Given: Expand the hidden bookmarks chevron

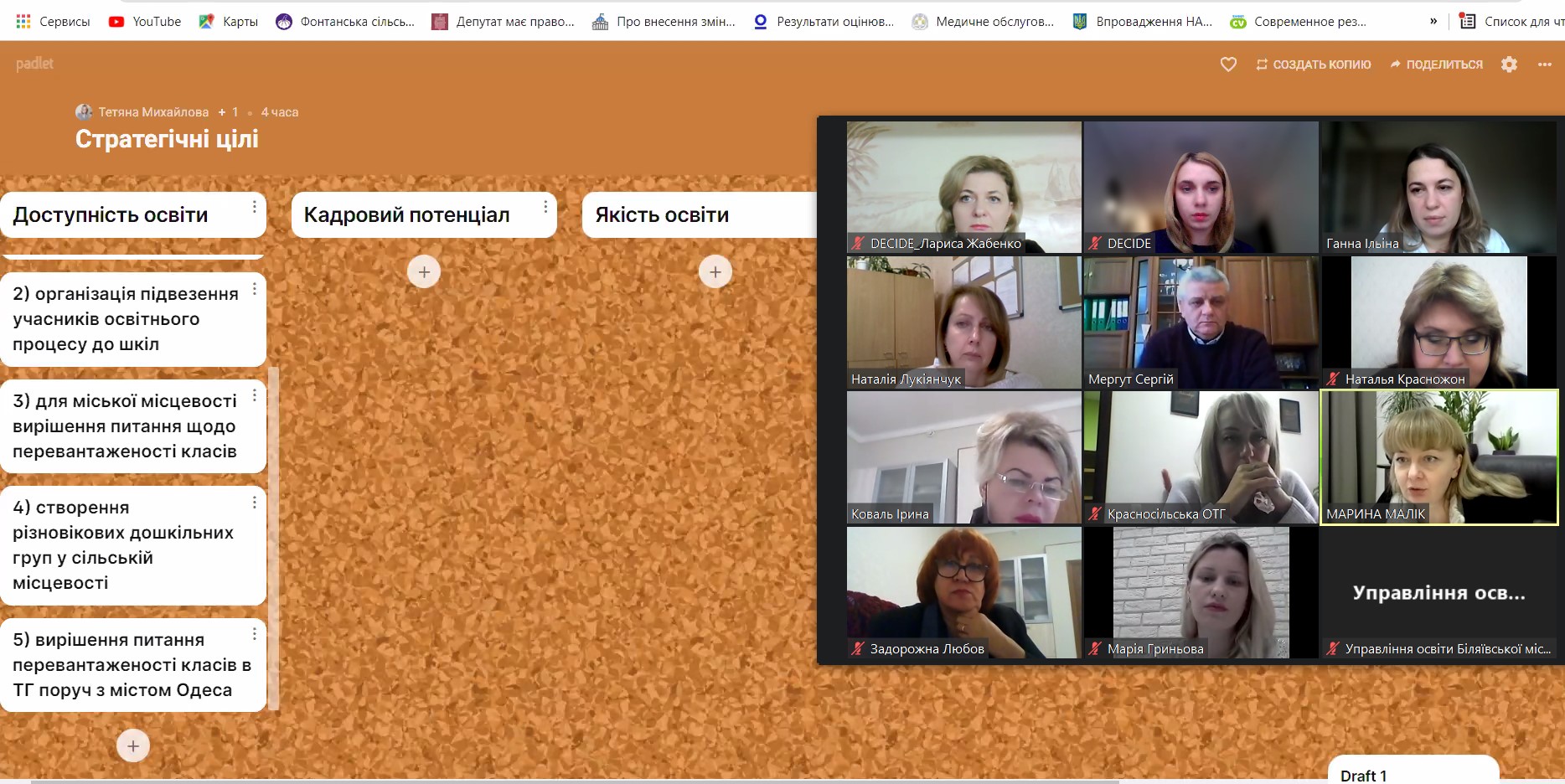Looking at the screenshot, I should 1433,22.
